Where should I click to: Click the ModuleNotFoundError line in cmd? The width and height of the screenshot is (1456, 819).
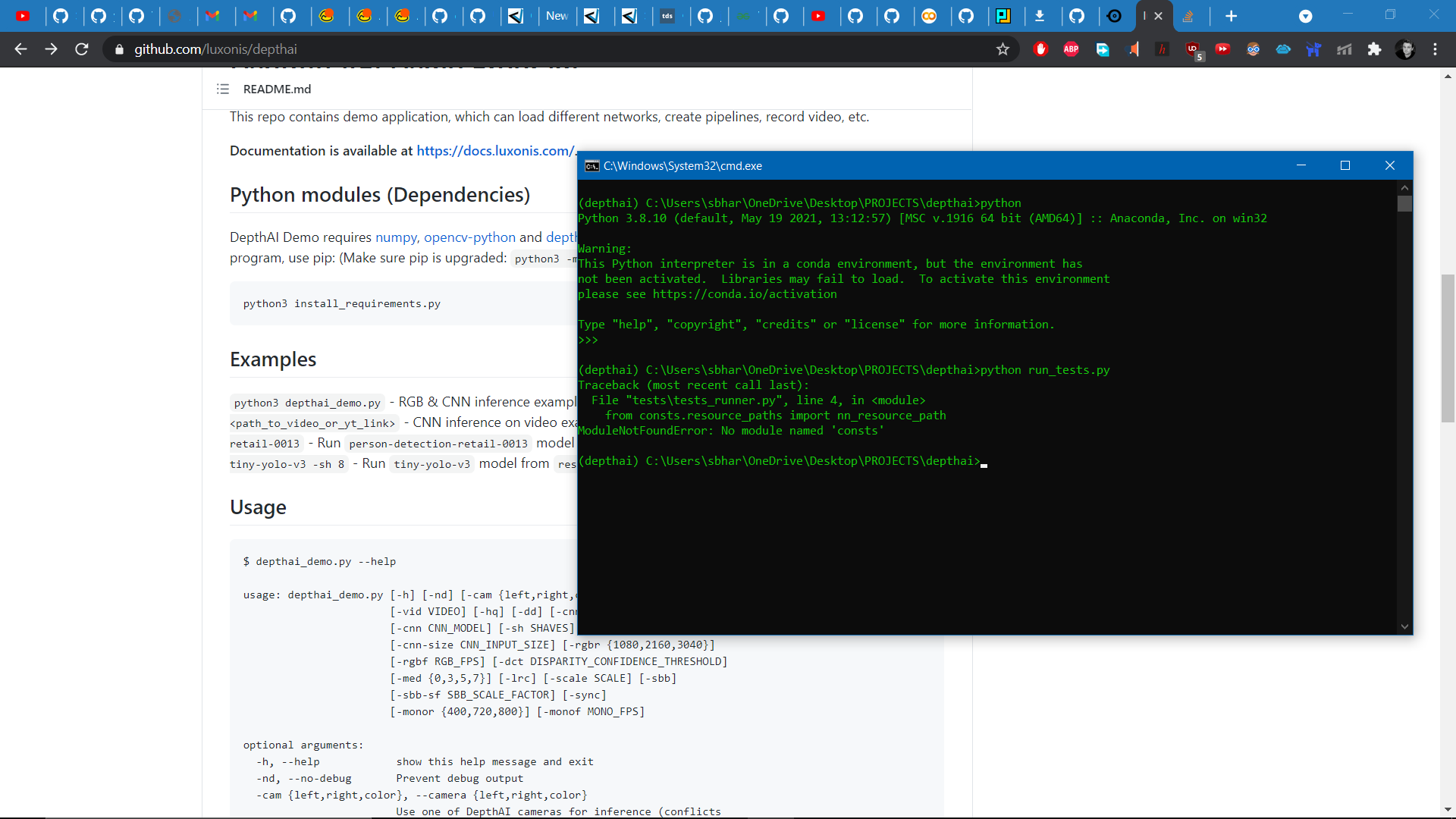click(731, 431)
